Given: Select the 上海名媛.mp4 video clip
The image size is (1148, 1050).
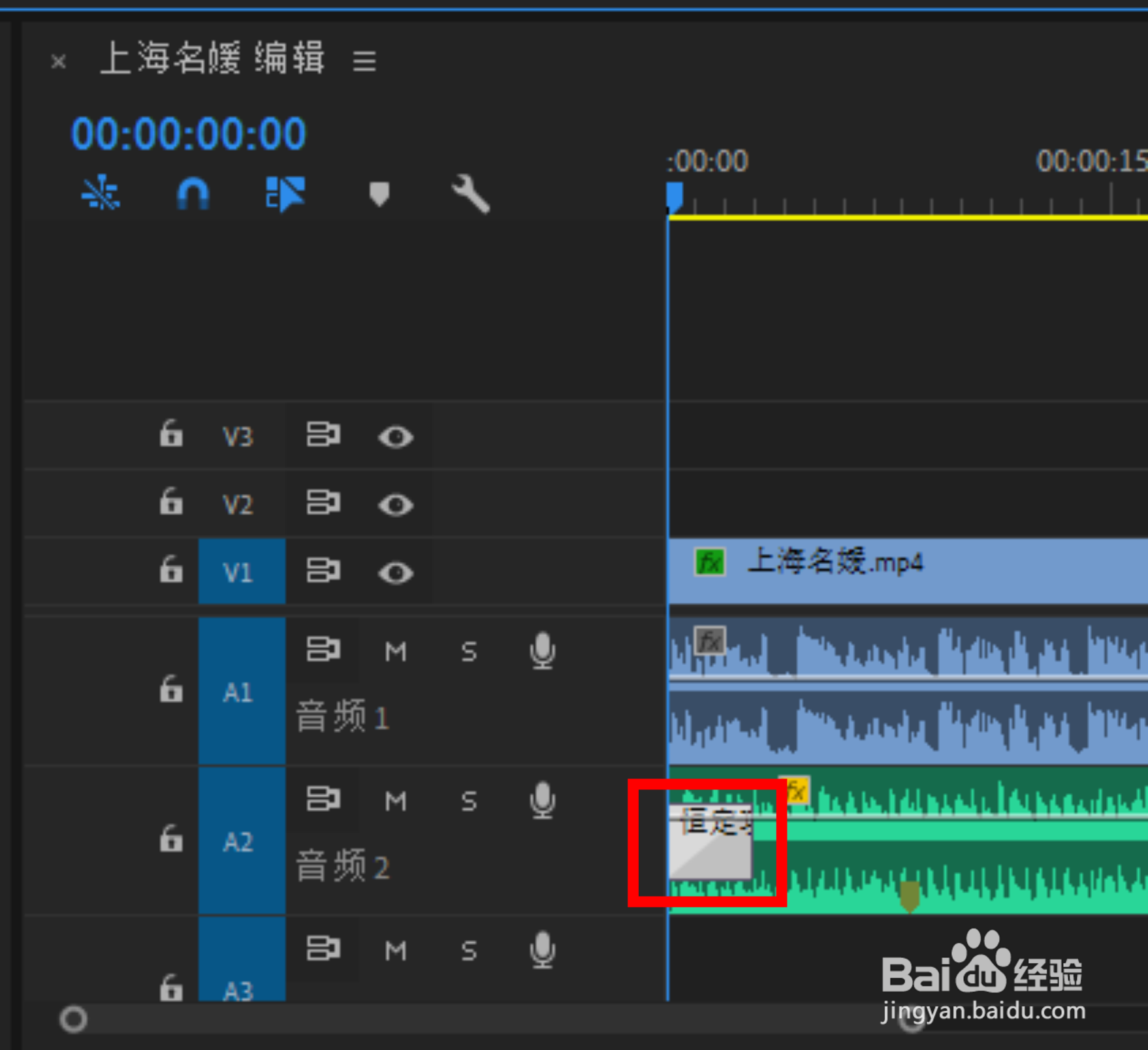Looking at the screenshot, I should click(x=908, y=571).
